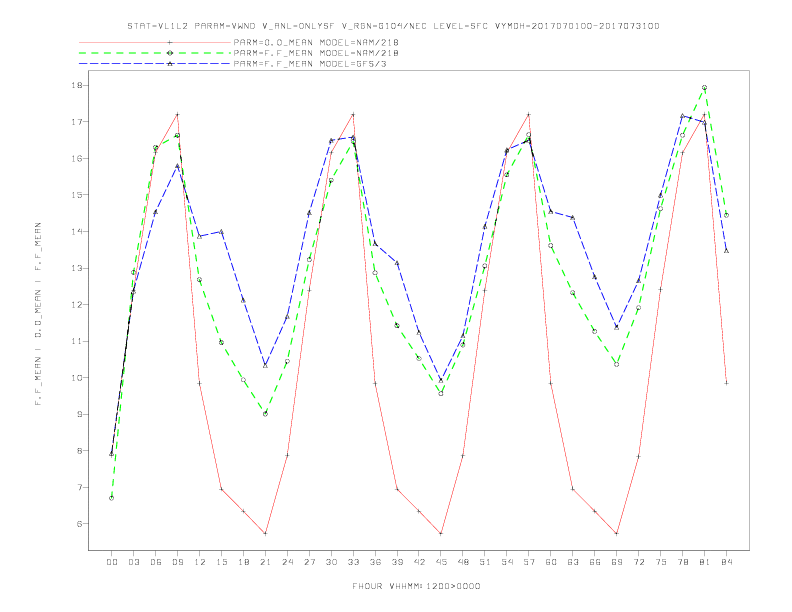Viewport: 792px width, 612px height.
Task: Click x-axis forecast hour label 27
Action: point(309,562)
